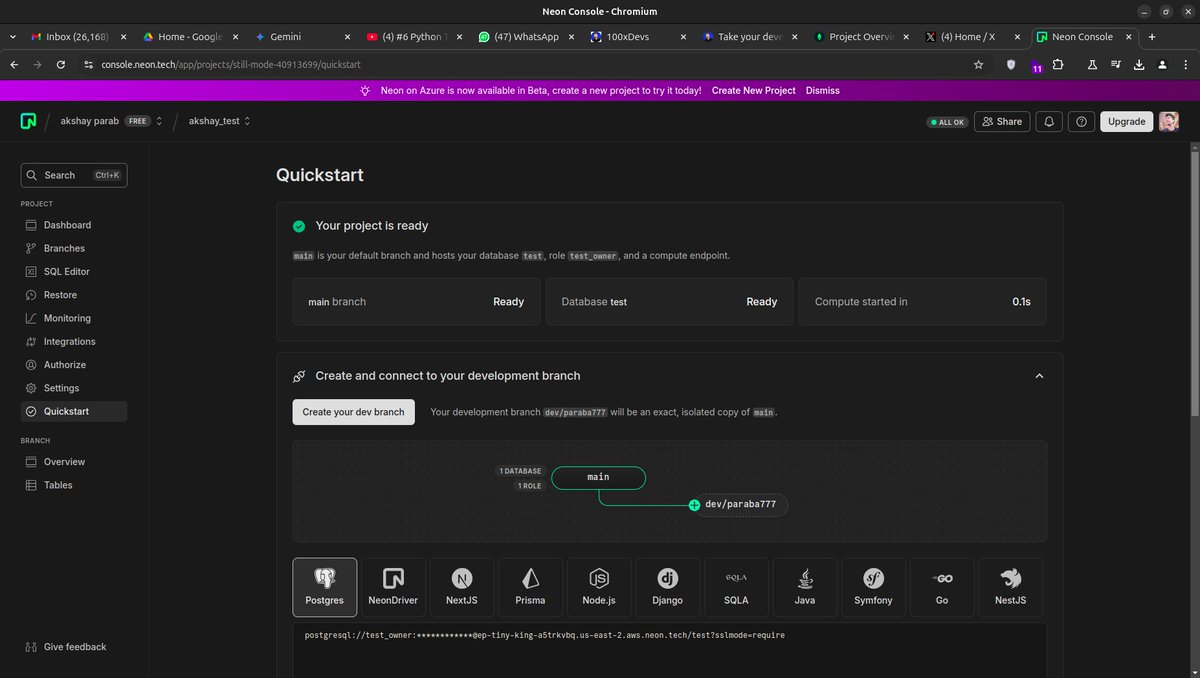Image resolution: width=1200 pixels, height=678 pixels.
Task: Open Authorize in the sidebar
Action: 74,365
